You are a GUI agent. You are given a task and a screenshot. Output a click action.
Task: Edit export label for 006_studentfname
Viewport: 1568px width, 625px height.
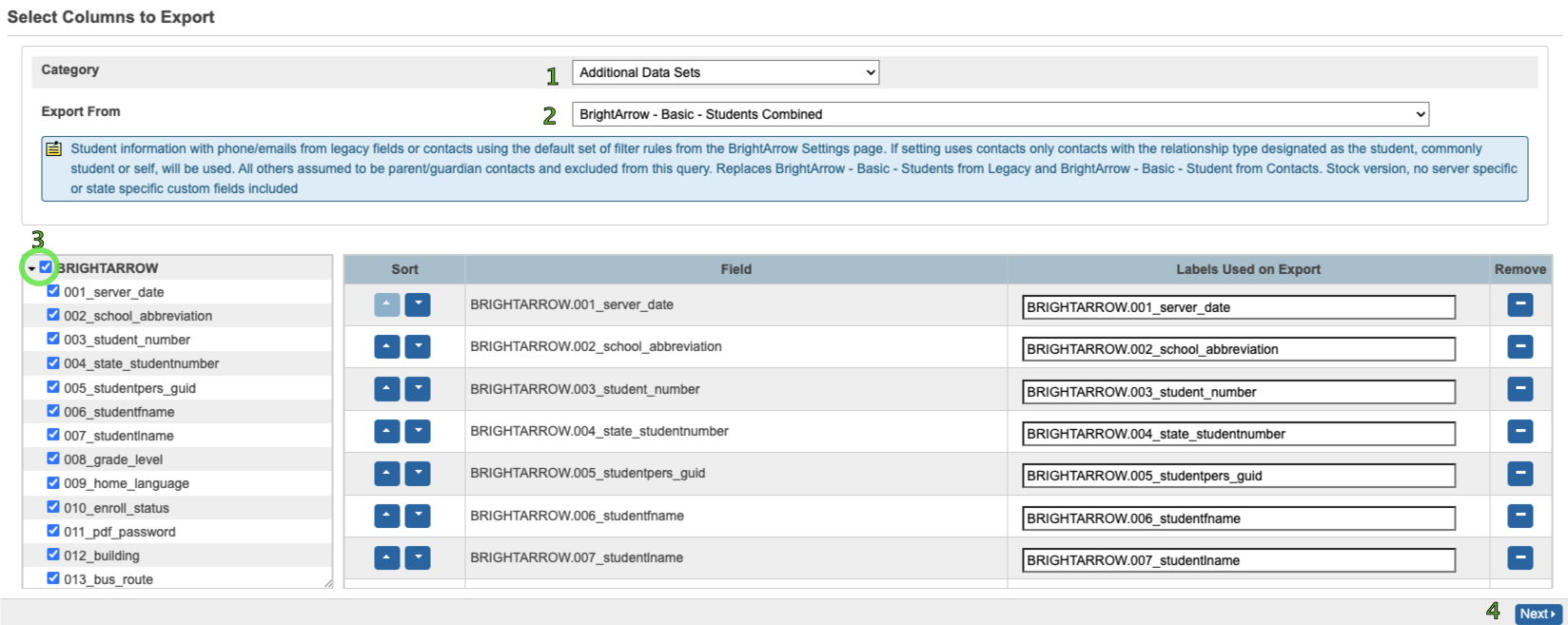click(1239, 518)
